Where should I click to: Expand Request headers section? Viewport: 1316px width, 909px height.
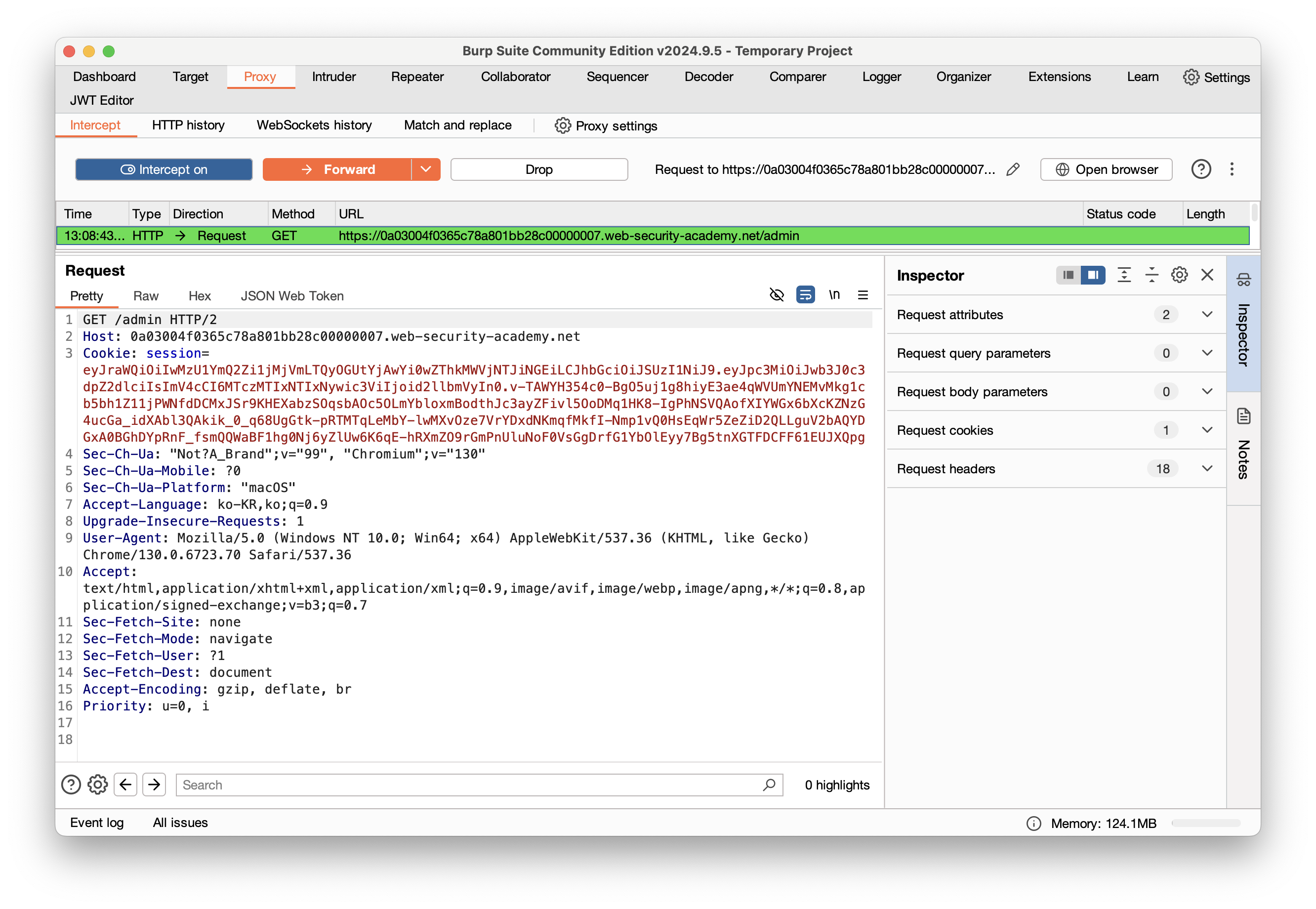[1207, 468]
